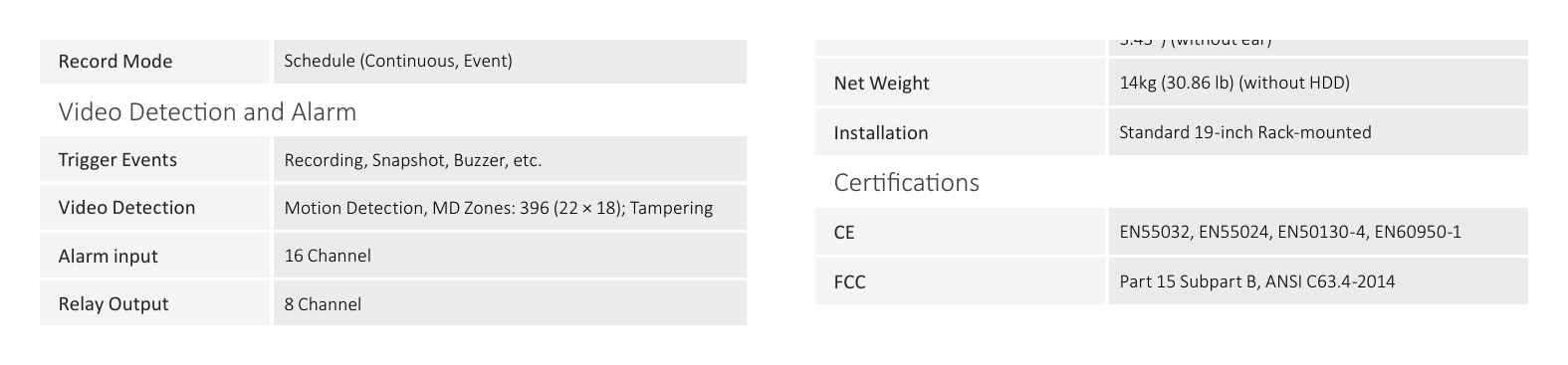The image size is (1568, 365).
Task: Click the EN55032, EN55024 standards value
Action: [1290, 232]
